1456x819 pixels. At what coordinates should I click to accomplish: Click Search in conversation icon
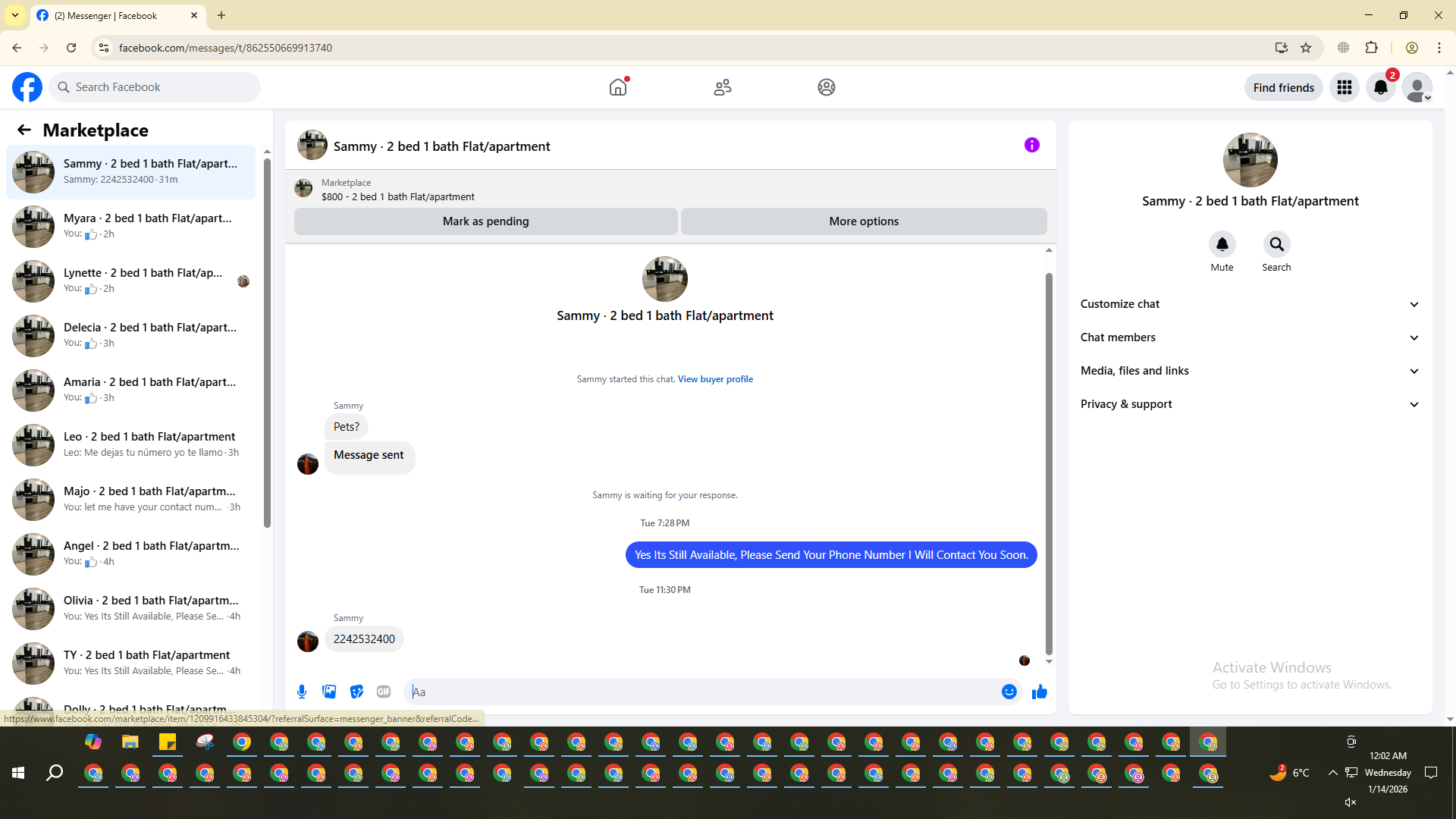click(x=1276, y=244)
